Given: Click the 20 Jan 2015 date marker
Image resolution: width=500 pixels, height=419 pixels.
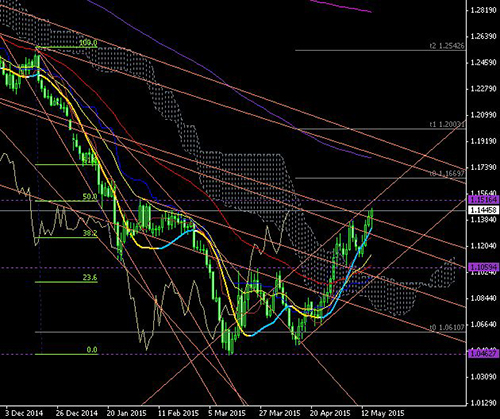Looking at the screenshot, I should coord(127,413).
